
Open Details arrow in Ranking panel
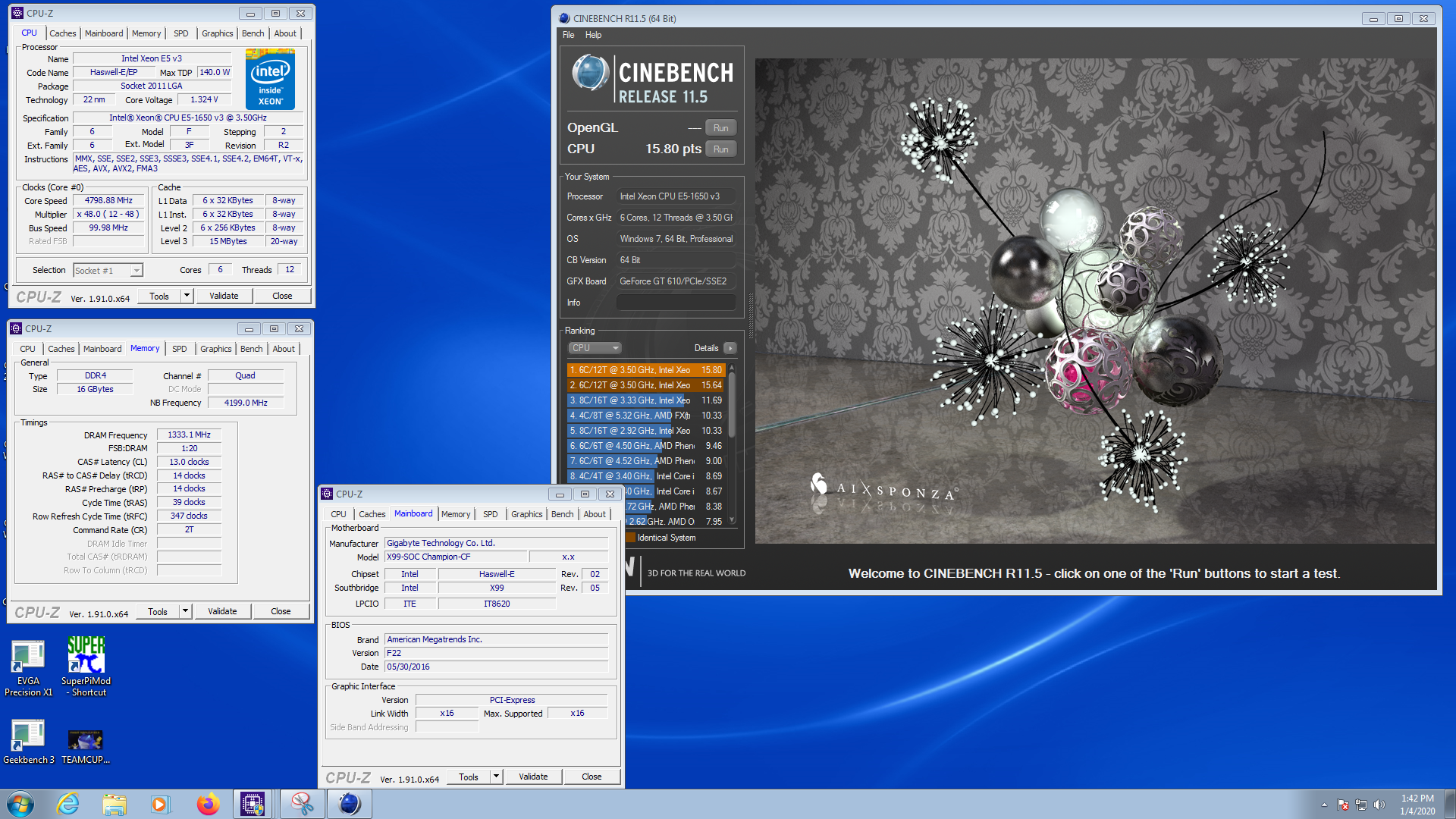pyautogui.click(x=730, y=348)
